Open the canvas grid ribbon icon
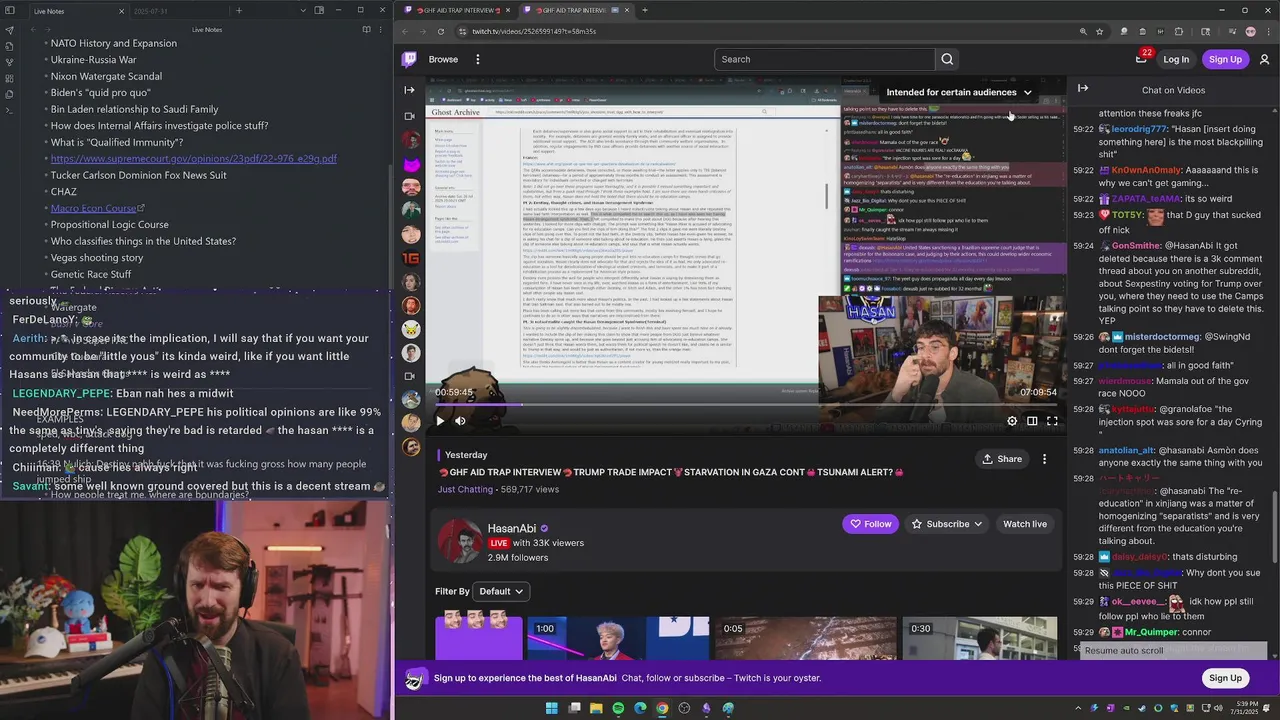Image resolution: width=1280 pixels, height=720 pixels. (10, 78)
